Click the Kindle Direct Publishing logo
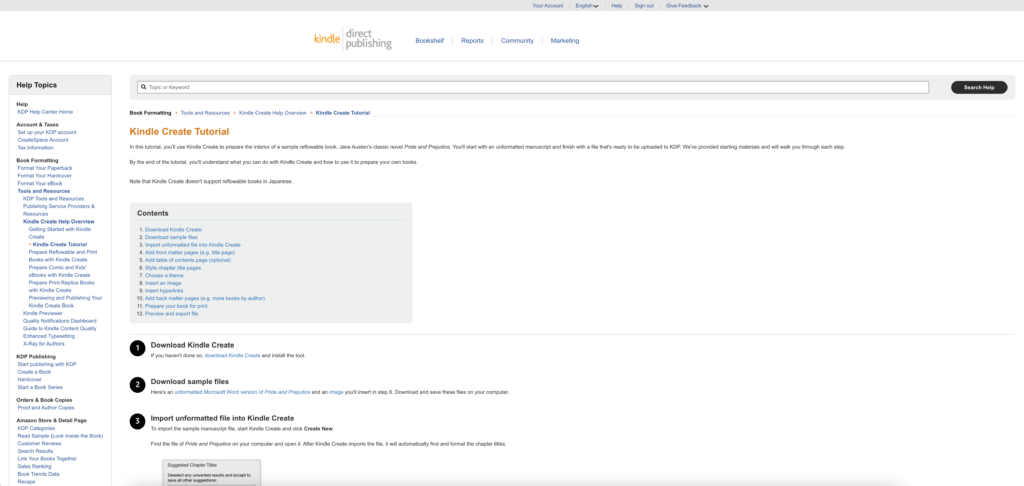The image size is (1024, 486). (x=353, y=39)
